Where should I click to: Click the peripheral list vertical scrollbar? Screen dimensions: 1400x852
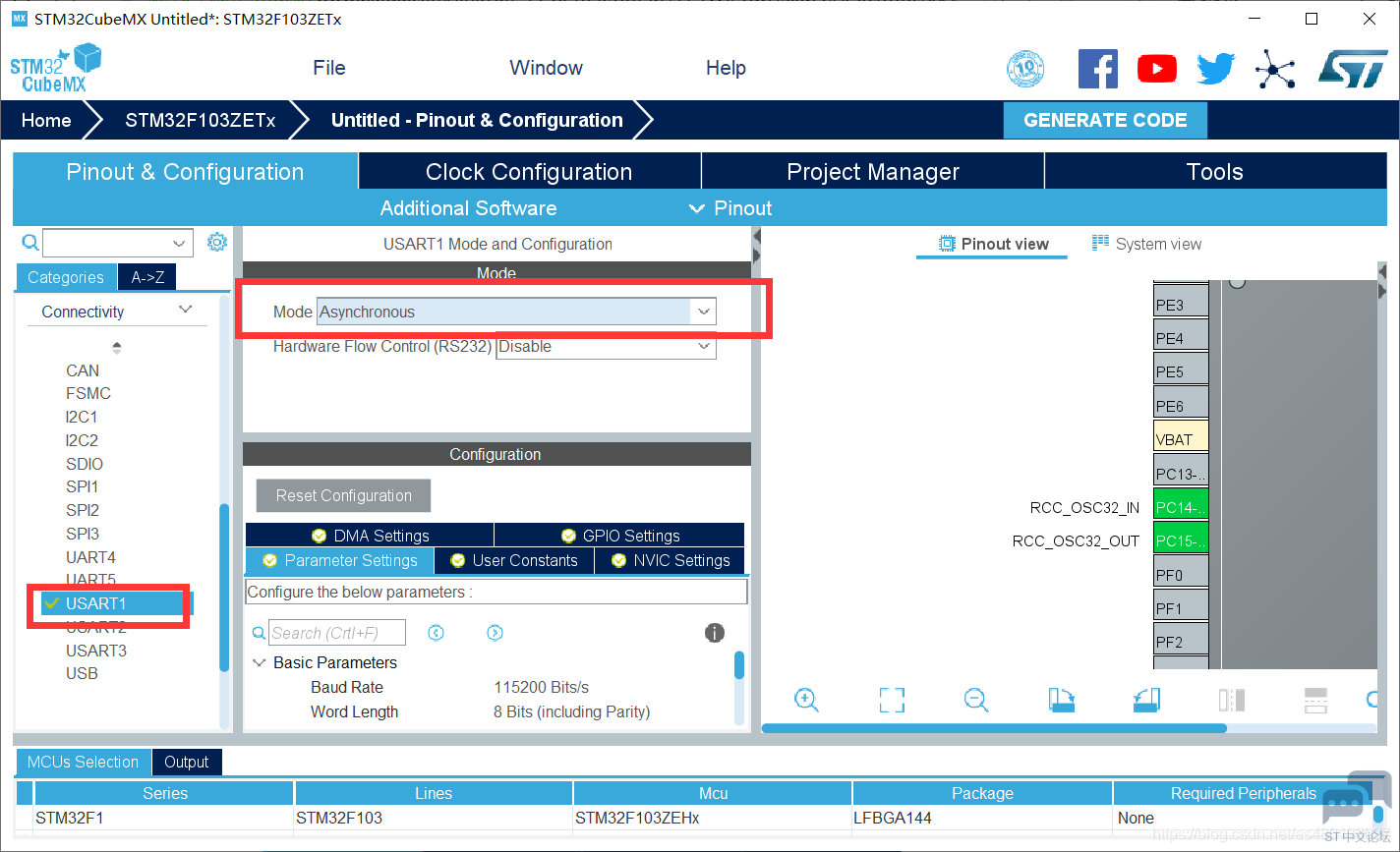[x=224, y=587]
